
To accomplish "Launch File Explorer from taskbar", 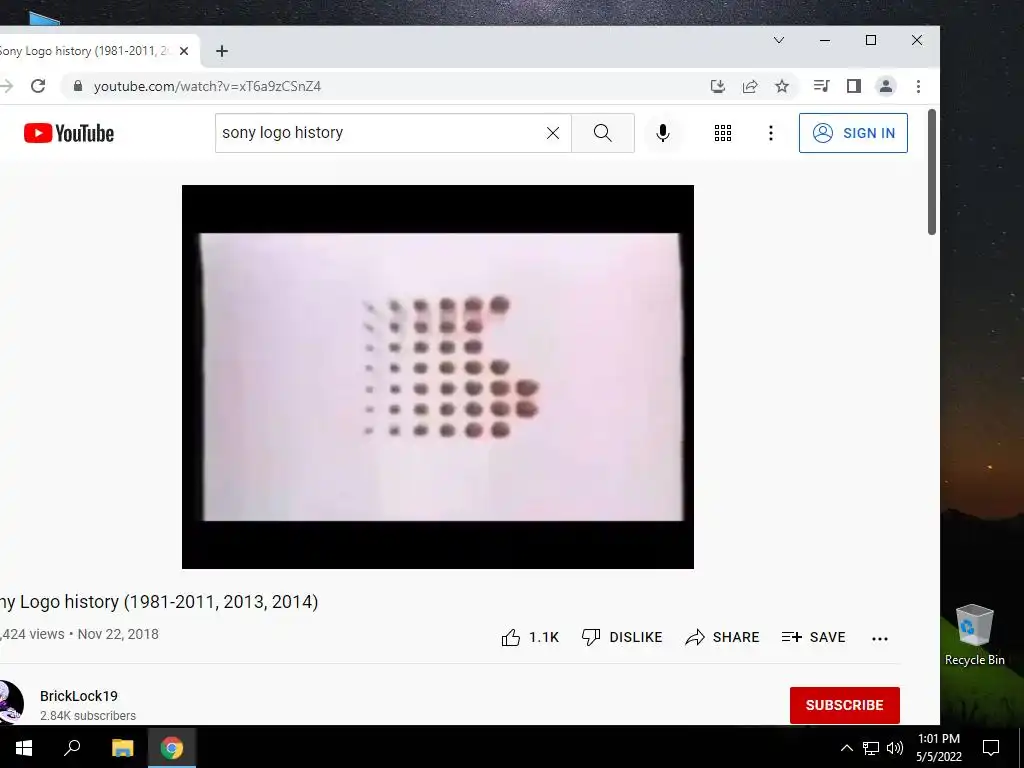I will click(122, 747).
